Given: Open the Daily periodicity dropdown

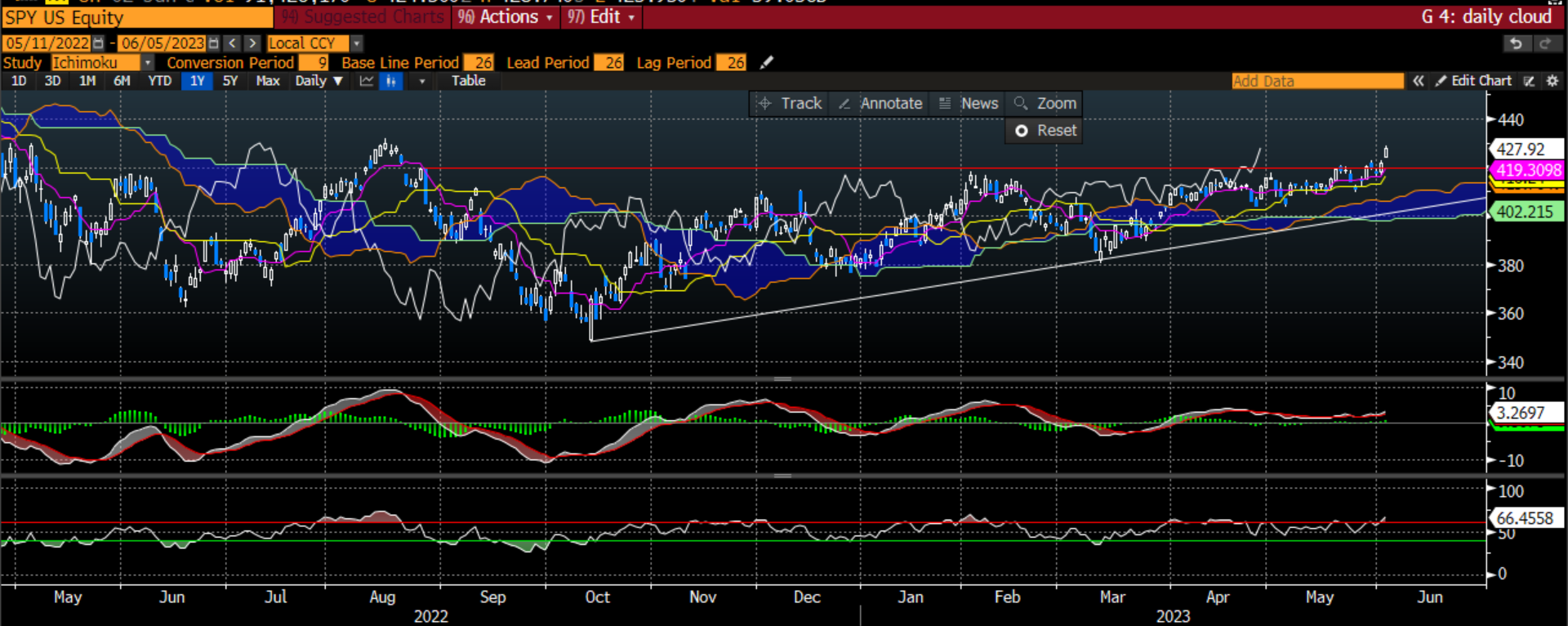Looking at the screenshot, I should (318, 81).
